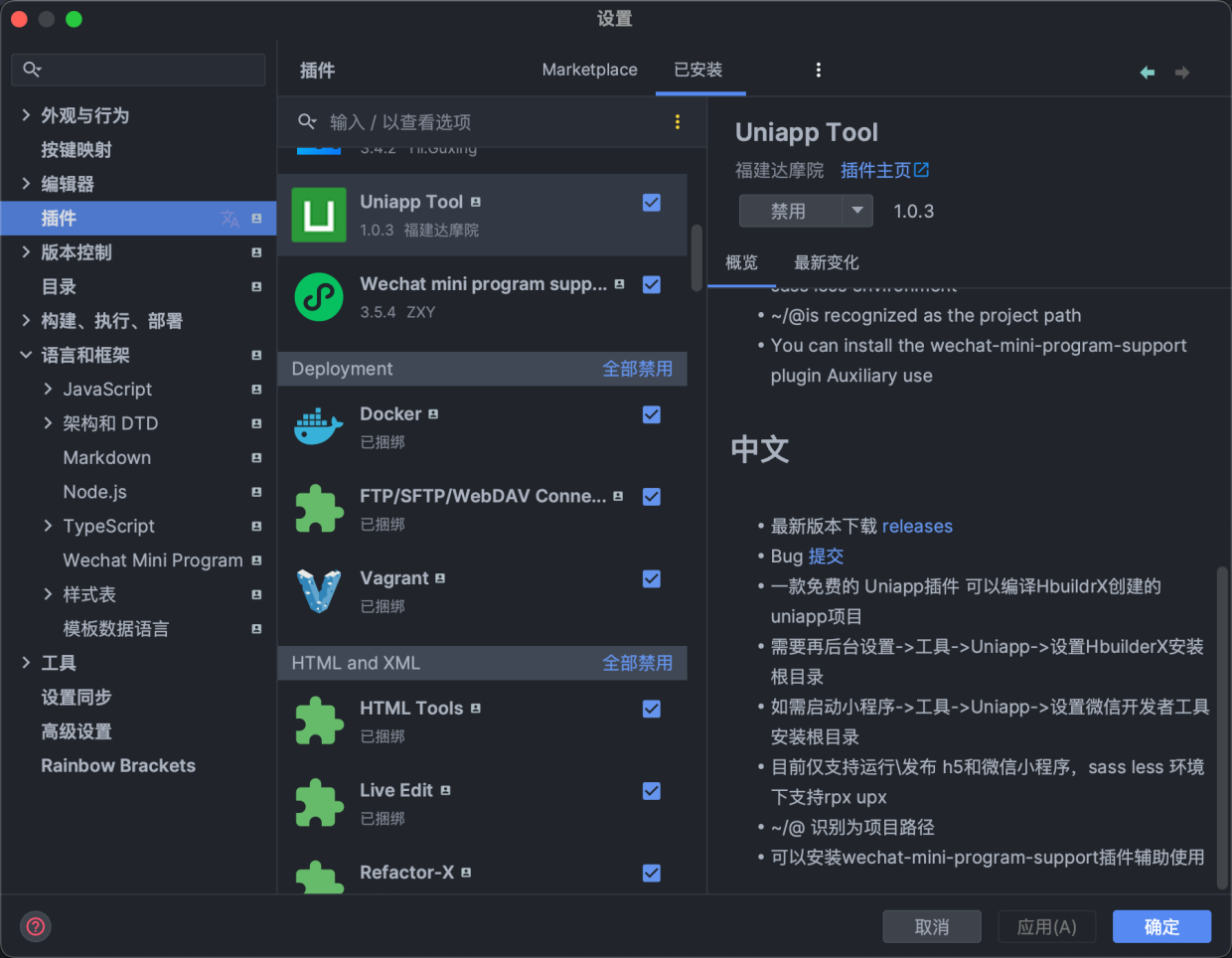Expand the 外观与行为 settings section
The image size is (1232, 958).
click(x=26, y=115)
